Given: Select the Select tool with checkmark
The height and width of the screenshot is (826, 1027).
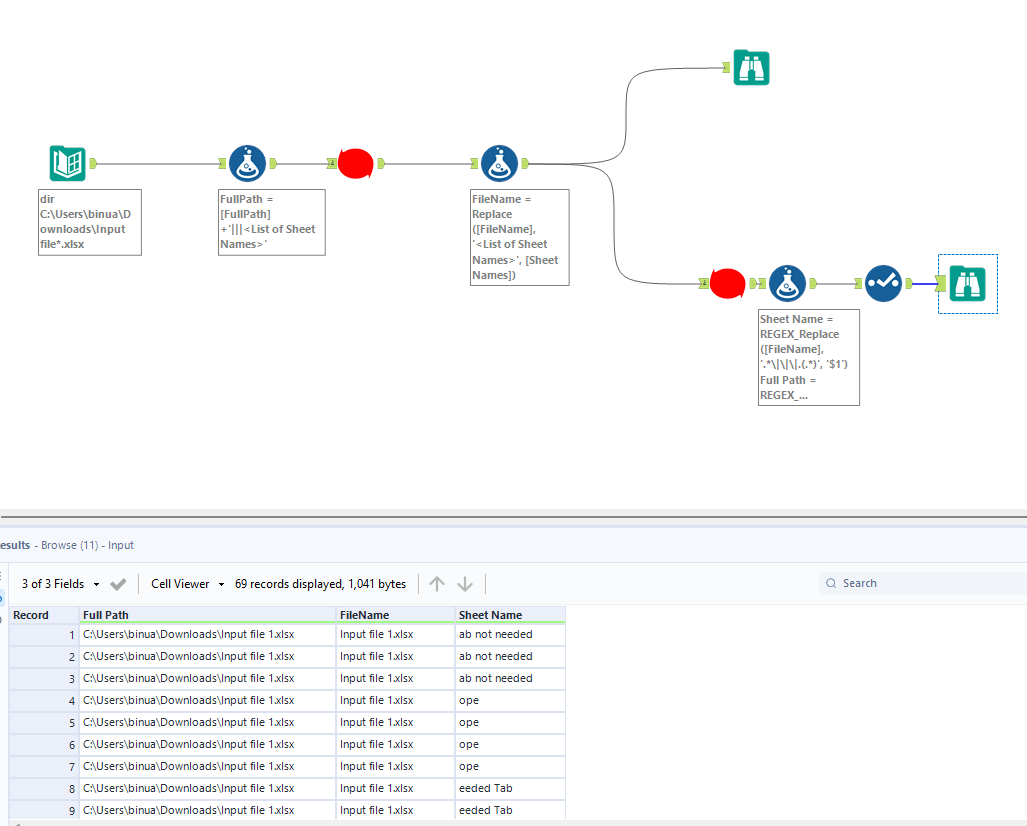Looking at the screenshot, I should pos(883,284).
